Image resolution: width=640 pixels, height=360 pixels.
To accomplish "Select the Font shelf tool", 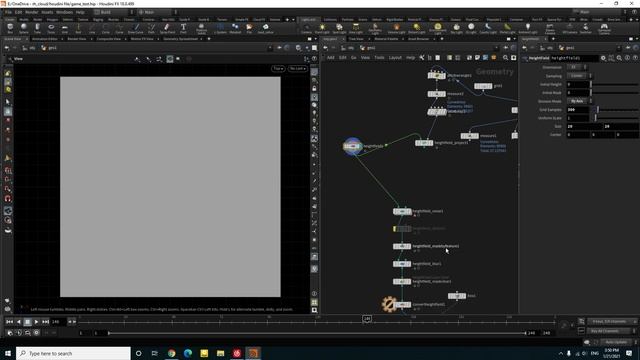I will pos(183,28).
